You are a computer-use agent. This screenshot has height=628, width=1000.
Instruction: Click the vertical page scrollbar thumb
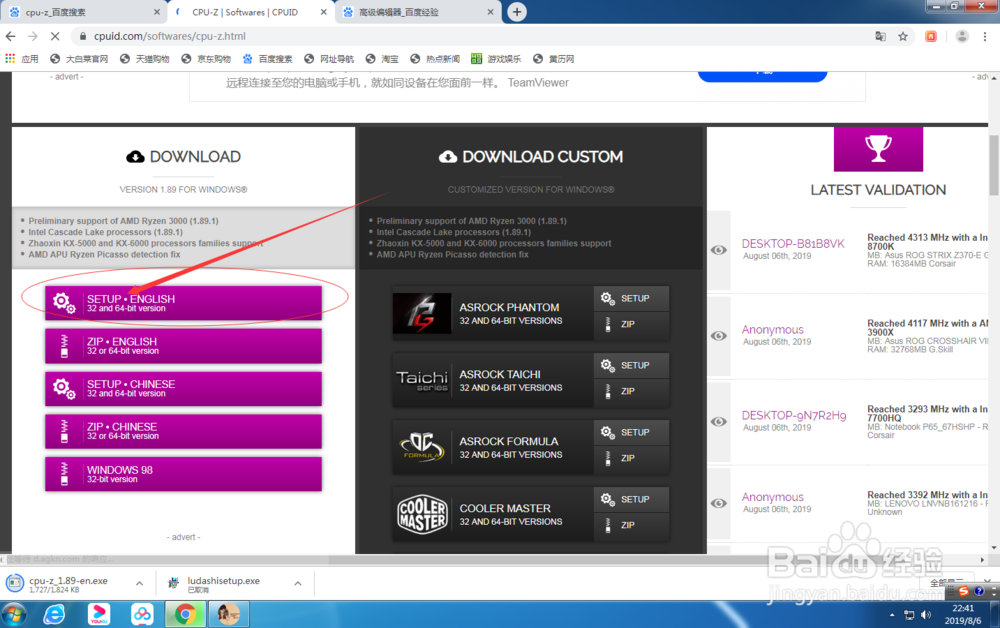coord(994,165)
